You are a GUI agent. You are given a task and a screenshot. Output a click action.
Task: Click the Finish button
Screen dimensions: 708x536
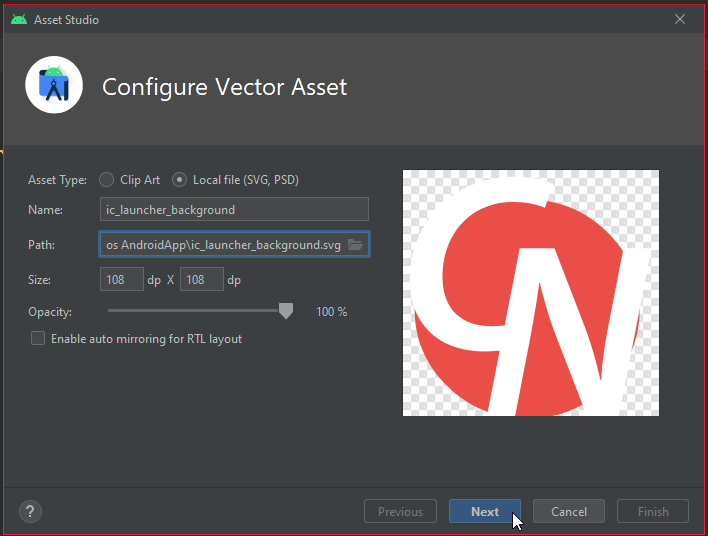click(x=653, y=512)
